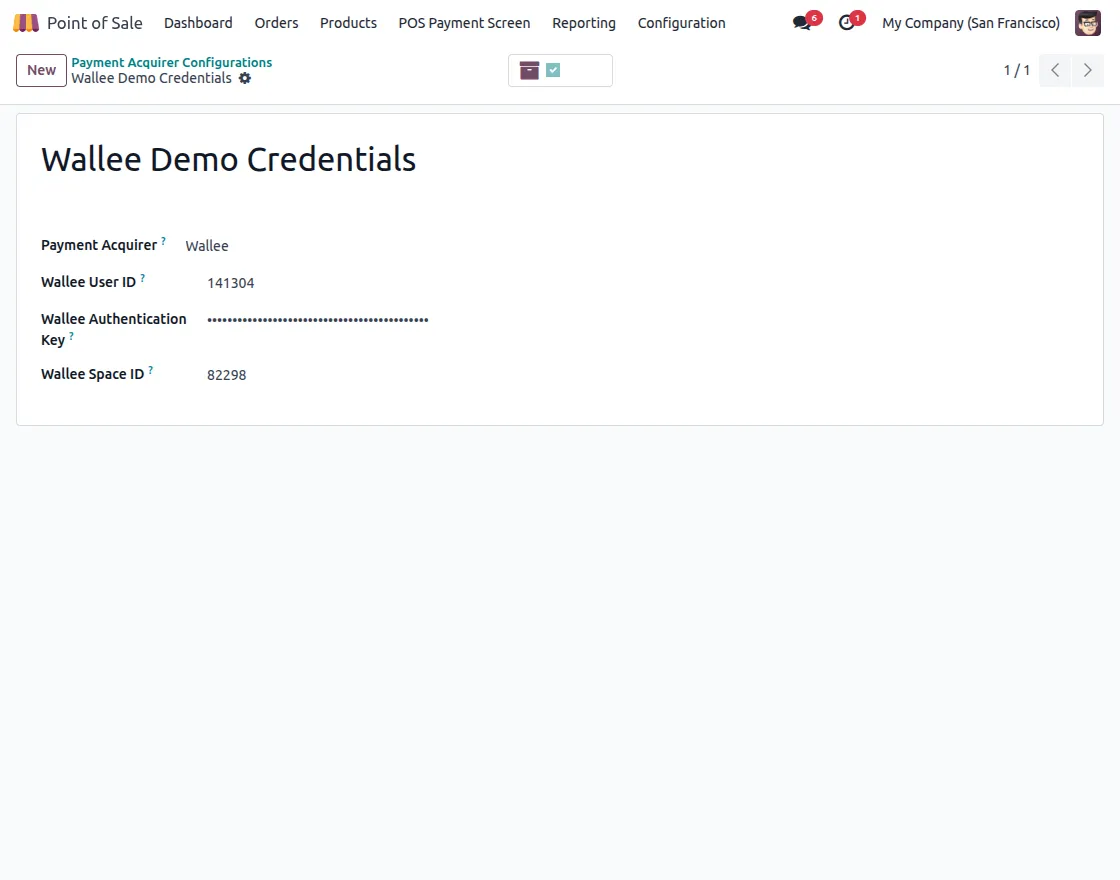
Task: Open the gear actions menu
Action: 245,79
